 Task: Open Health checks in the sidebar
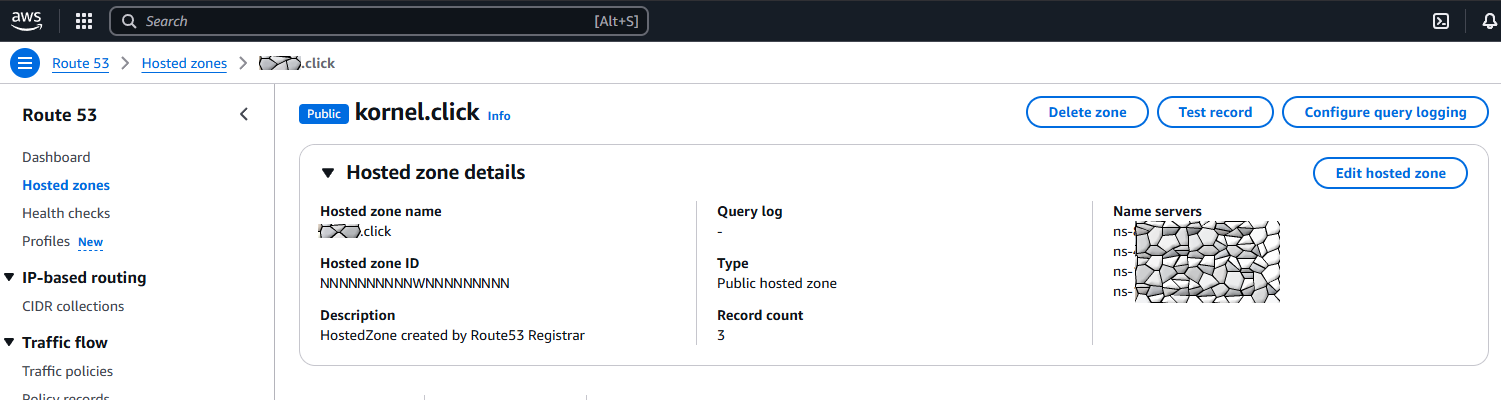coord(66,213)
